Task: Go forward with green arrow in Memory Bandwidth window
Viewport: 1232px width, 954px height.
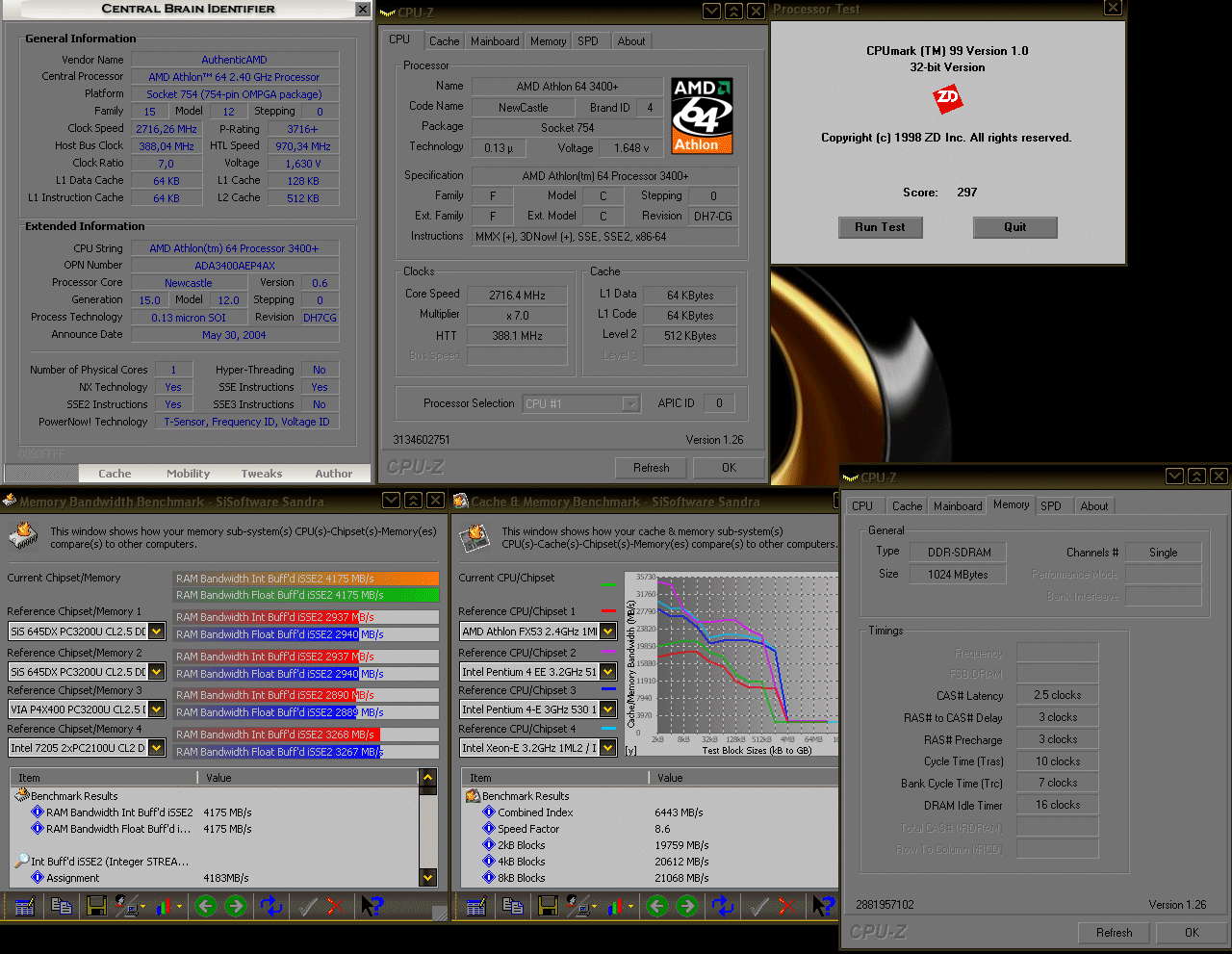Action: click(x=236, y=906)
